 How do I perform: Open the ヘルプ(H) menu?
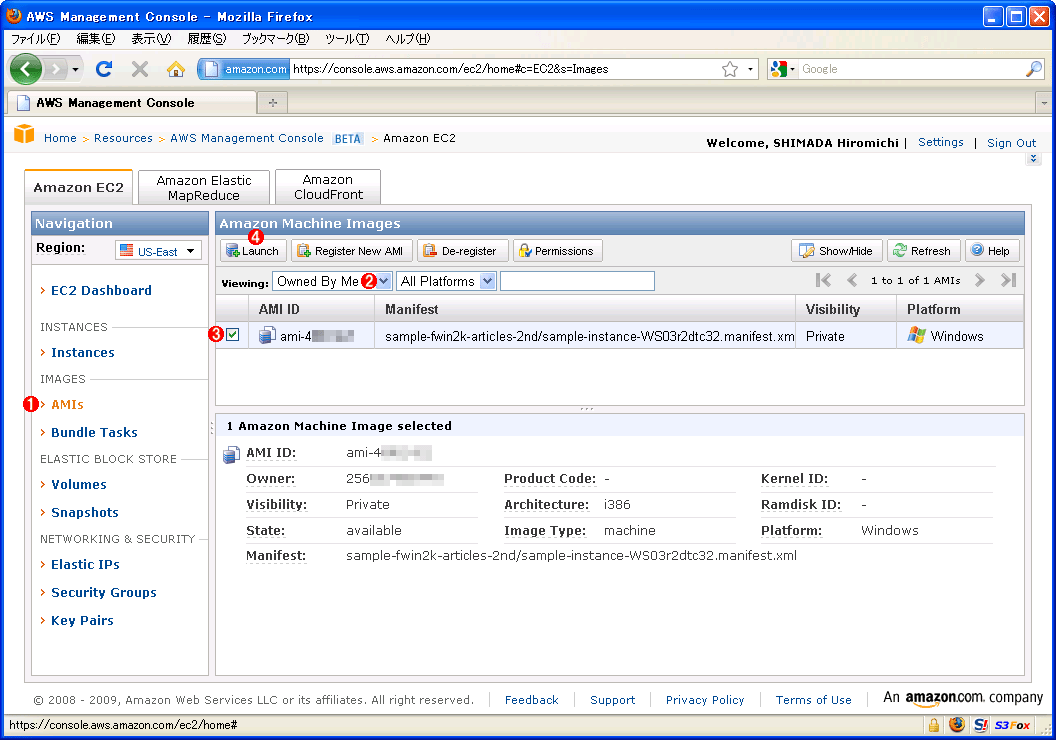407,39
